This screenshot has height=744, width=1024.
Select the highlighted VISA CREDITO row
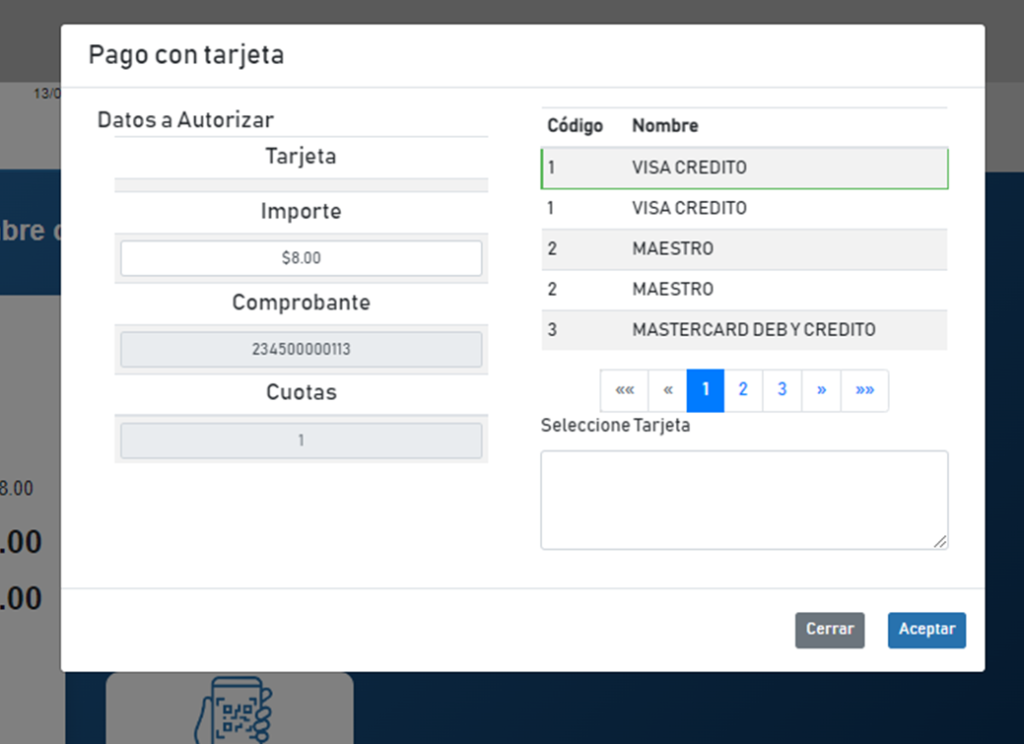coord(744,167)
